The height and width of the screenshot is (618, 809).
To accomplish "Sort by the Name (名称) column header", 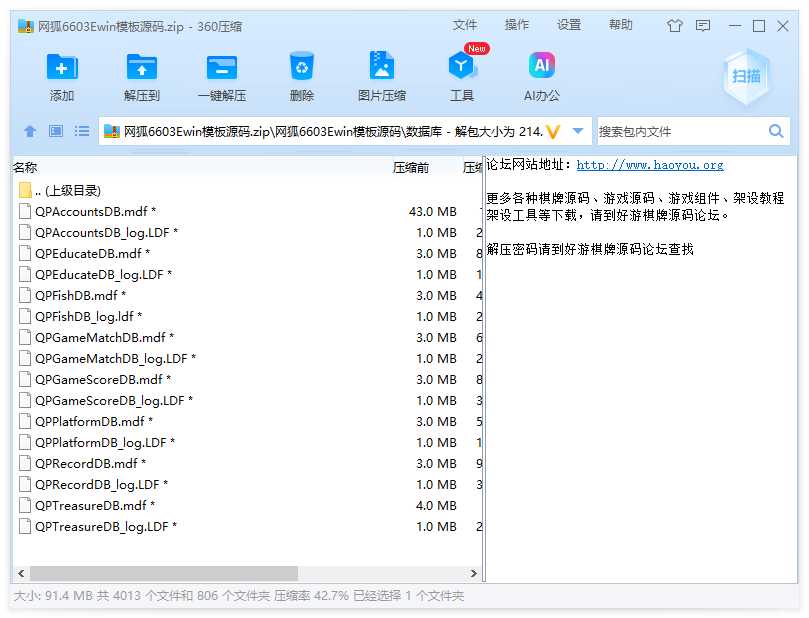I will (x=25, y=168).
